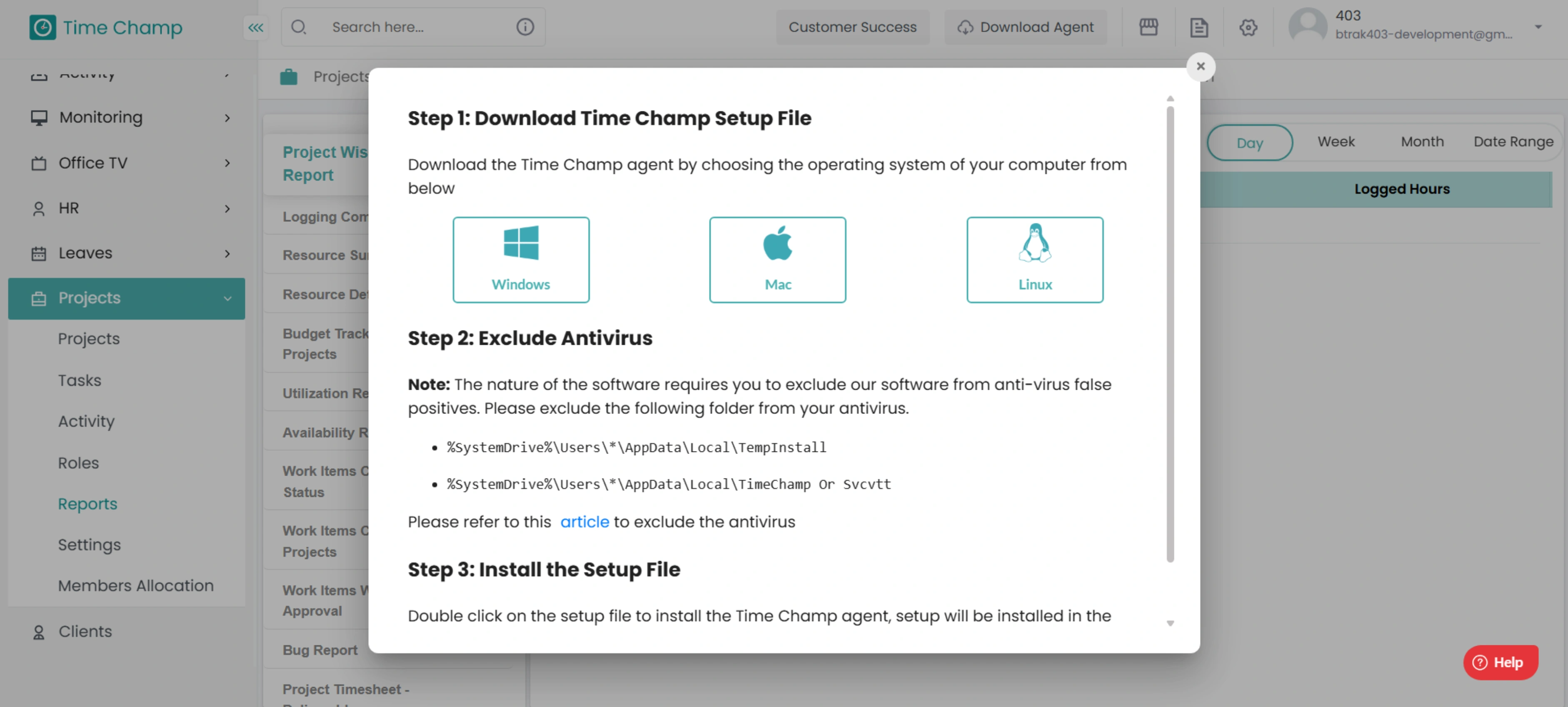Image resolution: width=1568 pixels, height=707 pixels.
Task: Open Clients in the sidebar
Action: click(85, 632)
